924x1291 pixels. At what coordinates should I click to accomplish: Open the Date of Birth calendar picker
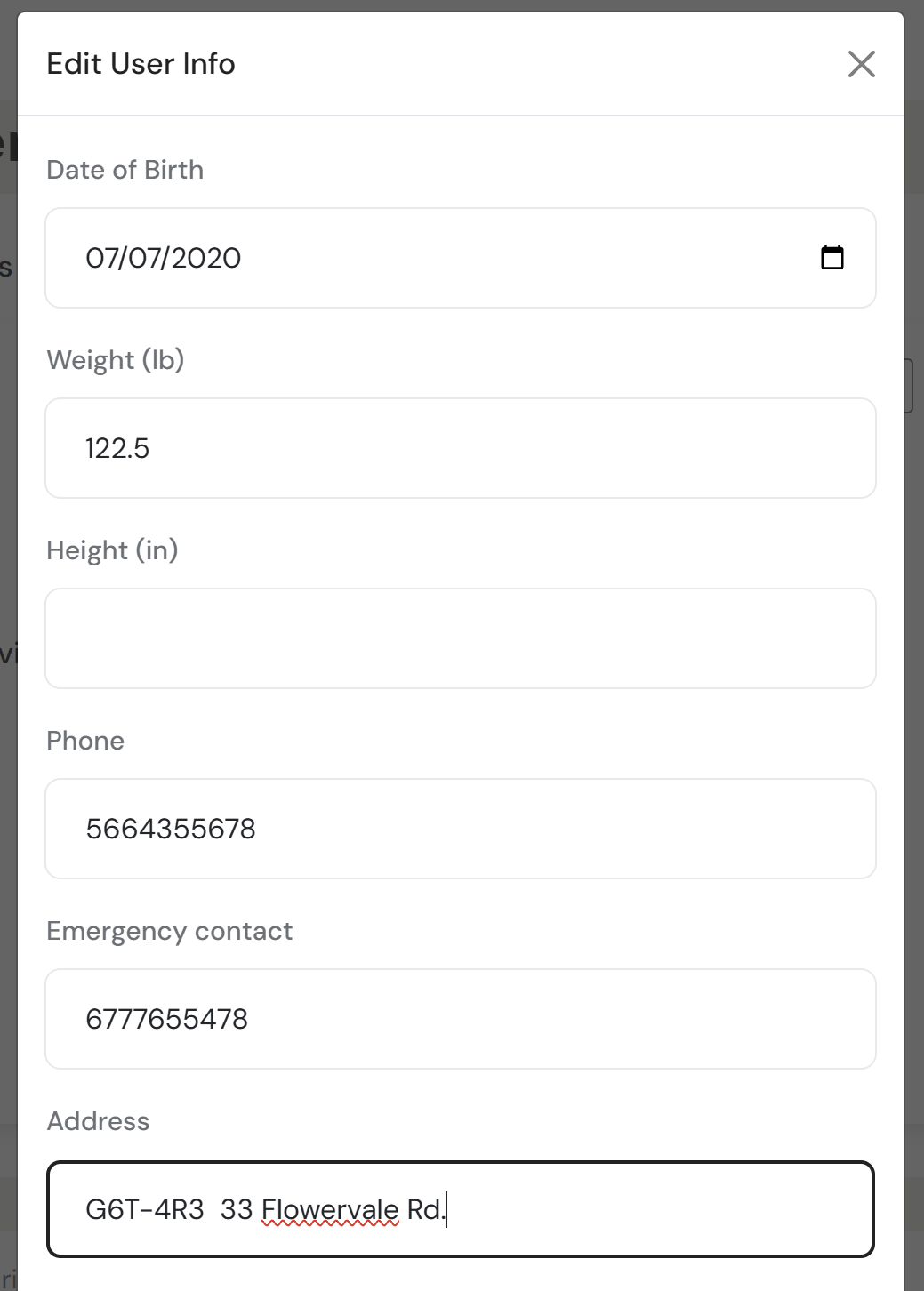point(832,258)
